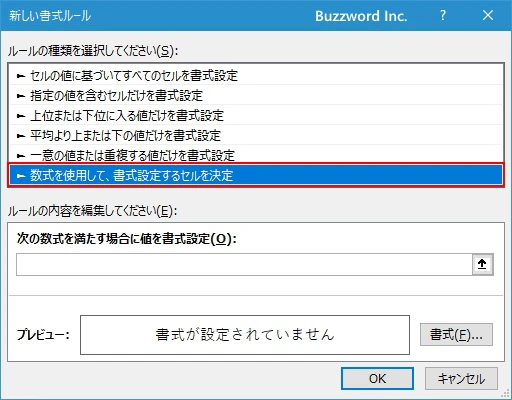512x400 pixels.
Task: Click the help question mark icon
Action: 443,15
